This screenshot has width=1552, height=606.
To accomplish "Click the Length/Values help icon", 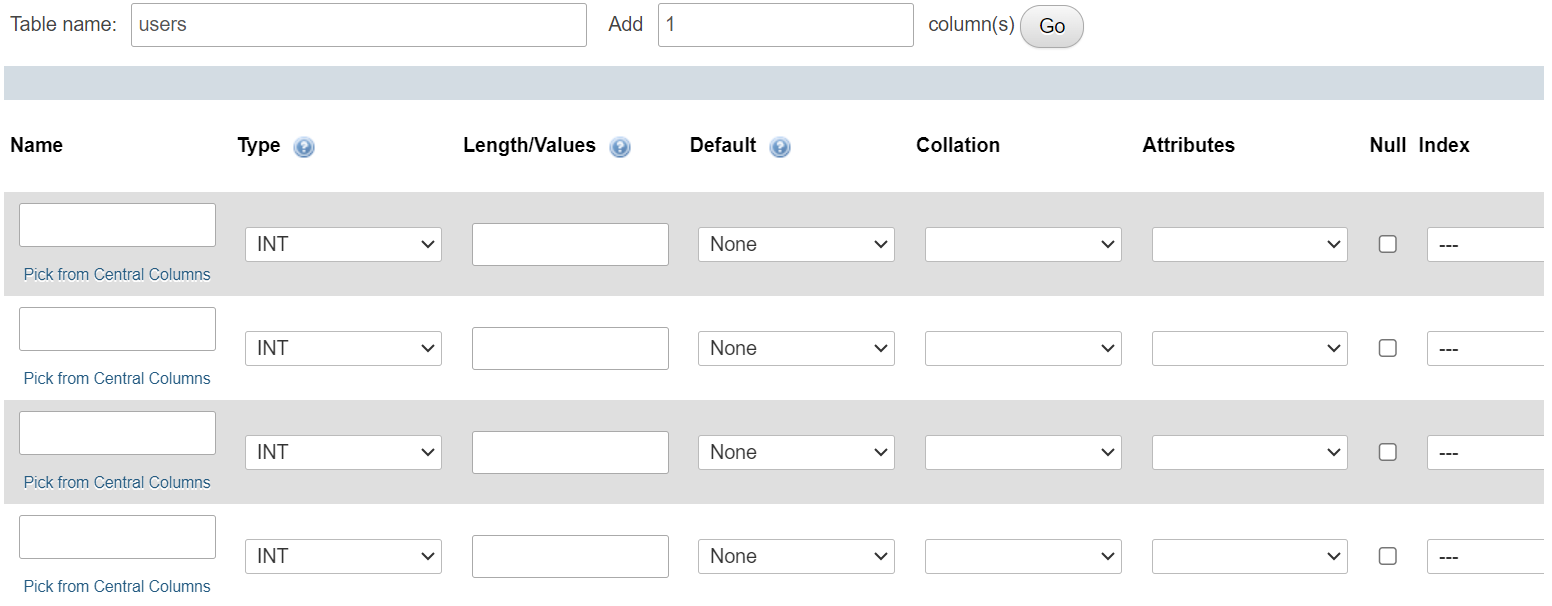I will 620,148.
